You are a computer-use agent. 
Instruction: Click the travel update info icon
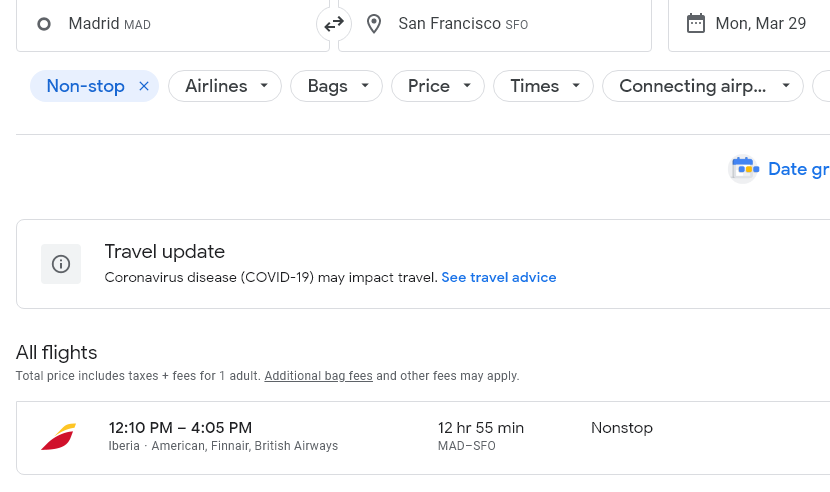click(61, 264)
